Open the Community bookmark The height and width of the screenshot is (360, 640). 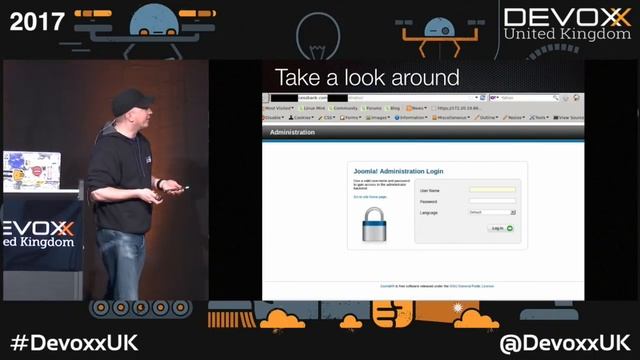pyautogui.click(x=343, y=108)
